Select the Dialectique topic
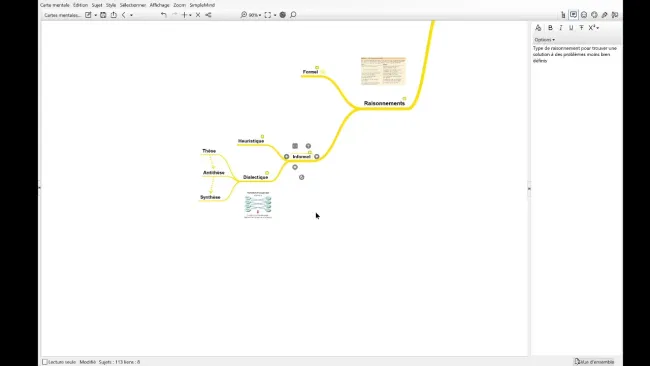 point(255,177)
